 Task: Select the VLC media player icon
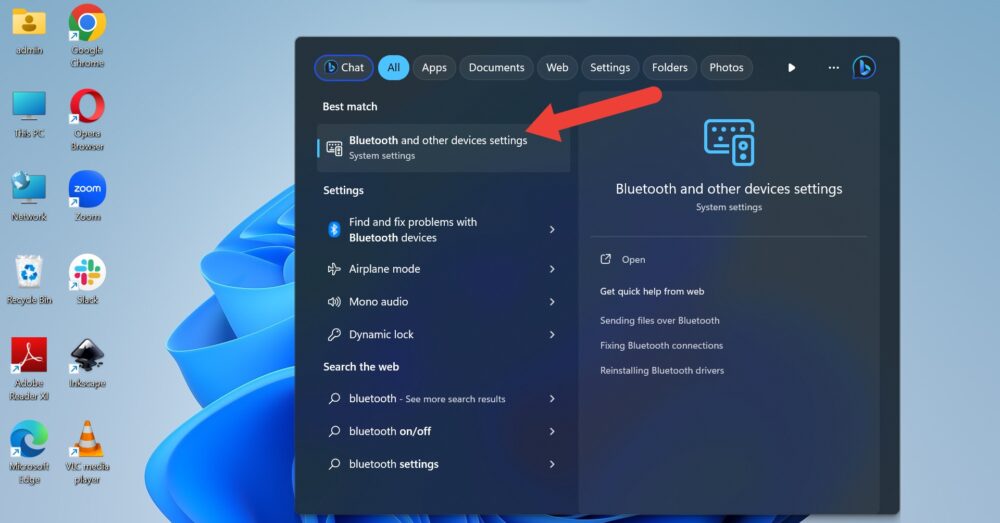point(87,452)
